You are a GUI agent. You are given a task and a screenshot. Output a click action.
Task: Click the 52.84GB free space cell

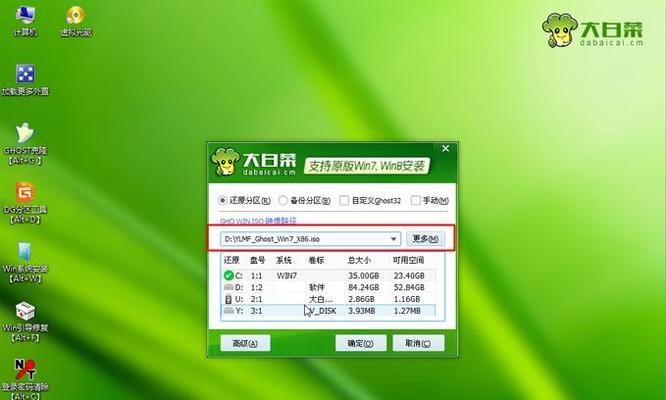[409, 287]
